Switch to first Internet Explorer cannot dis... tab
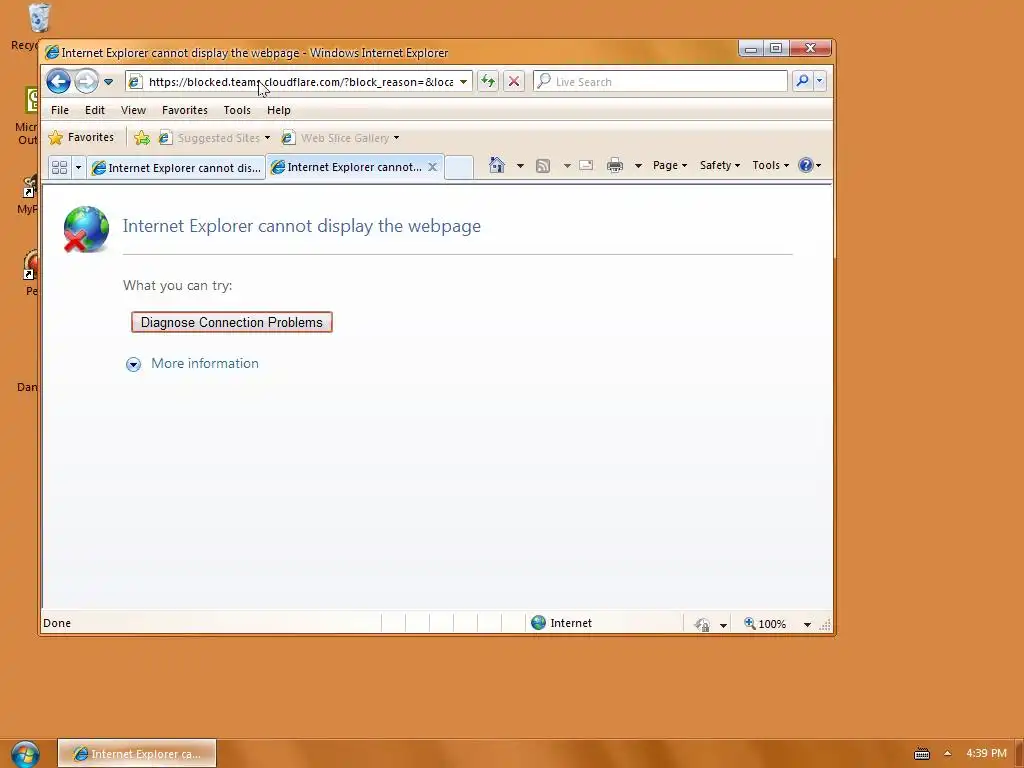 tap(176, 168)
